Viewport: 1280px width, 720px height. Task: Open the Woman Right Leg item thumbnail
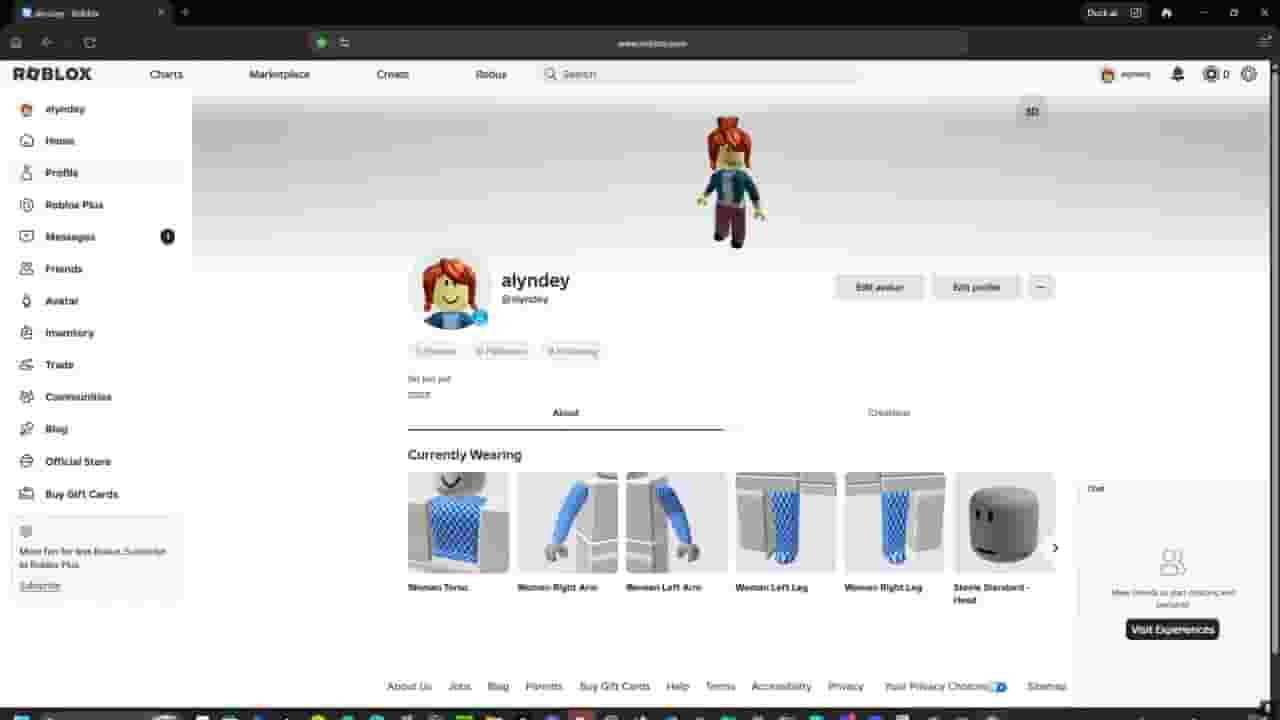tap(895, 522)
